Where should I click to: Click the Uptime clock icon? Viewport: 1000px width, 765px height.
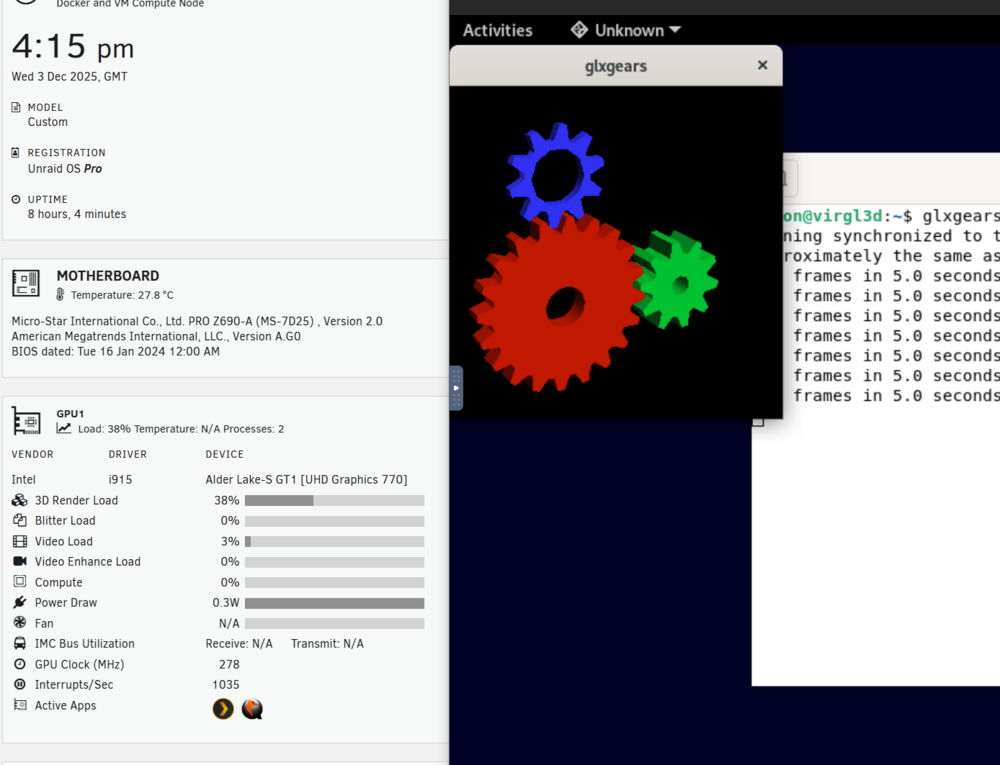tap(16, 199)
